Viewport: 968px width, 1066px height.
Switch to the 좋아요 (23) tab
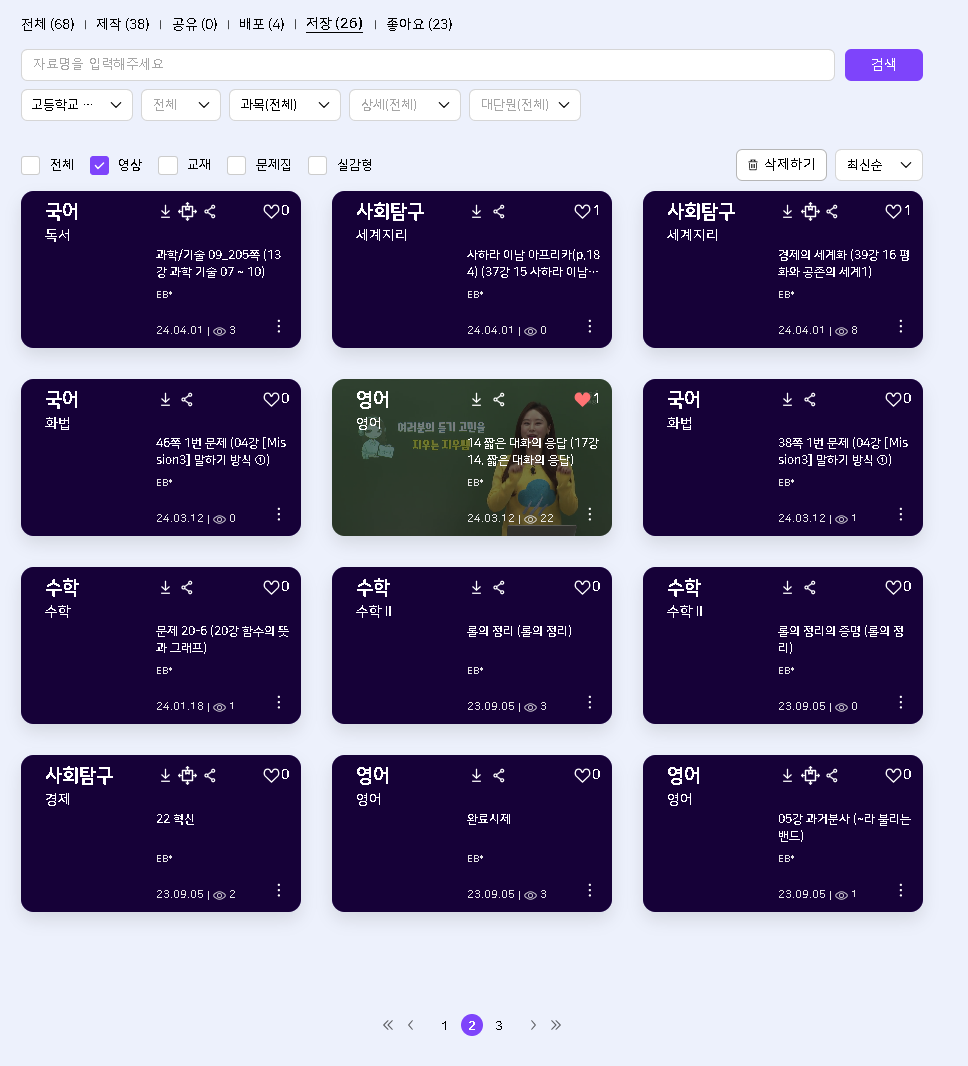(x=419, y=24)
